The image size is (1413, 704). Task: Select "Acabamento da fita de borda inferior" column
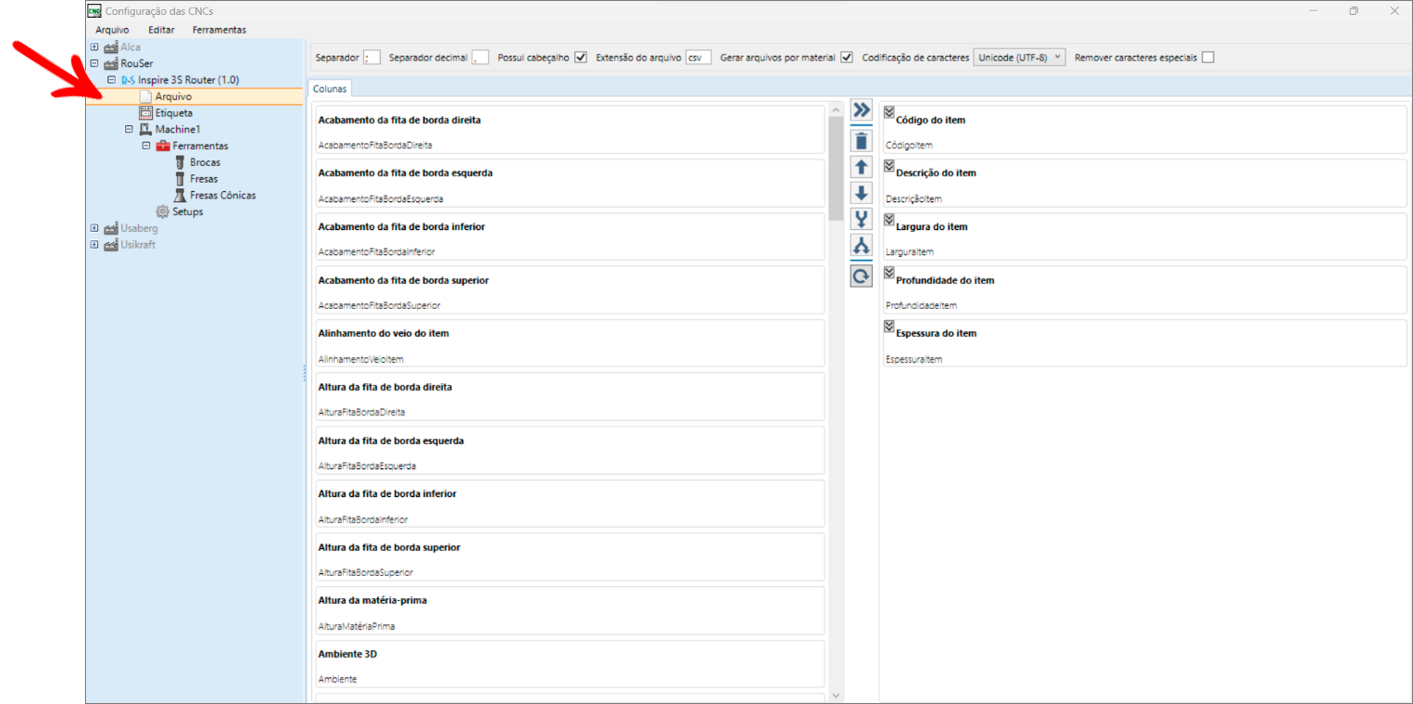click(x=569, y=238)
